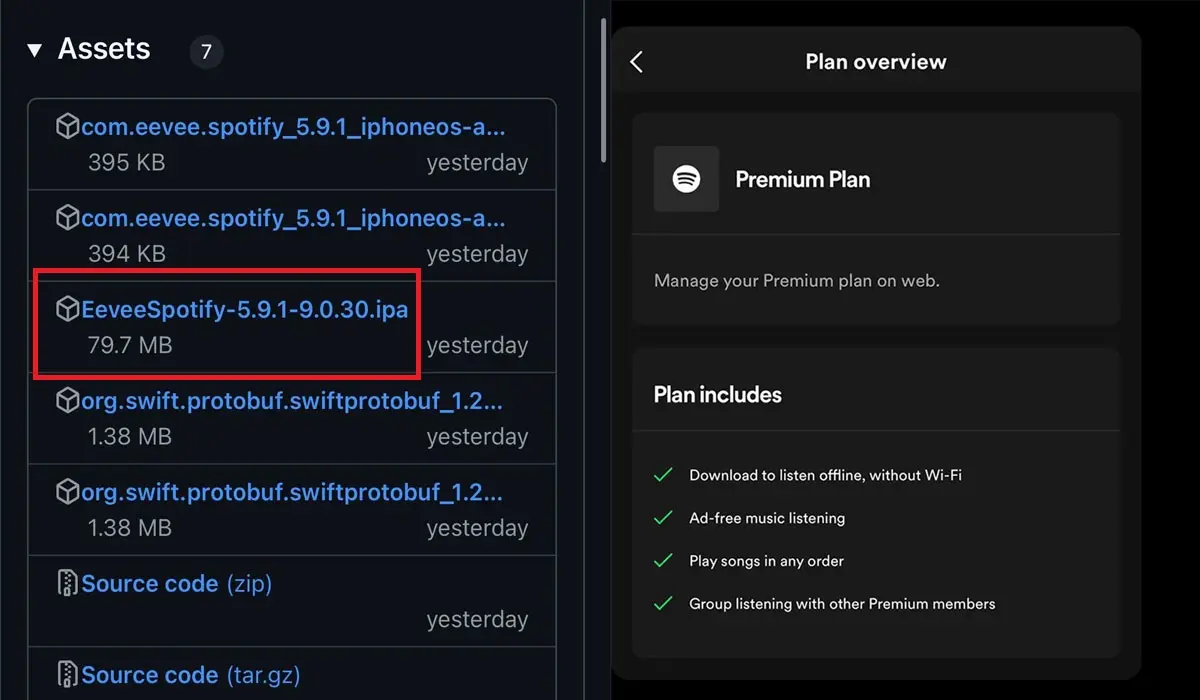Tap Manage your Premium plan on web text

796,281
